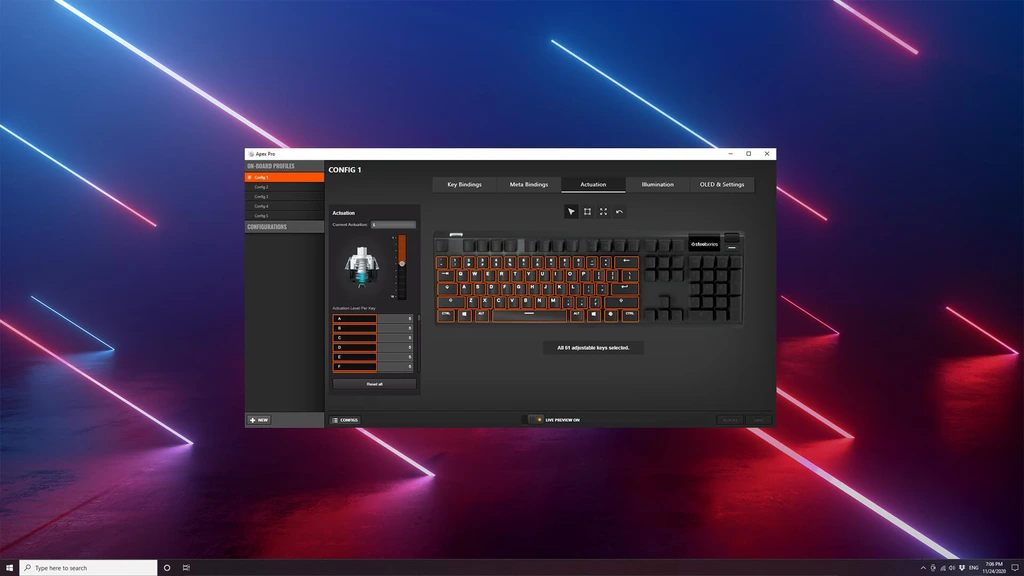Switch to the Key Bindings tab

[464, 184]
